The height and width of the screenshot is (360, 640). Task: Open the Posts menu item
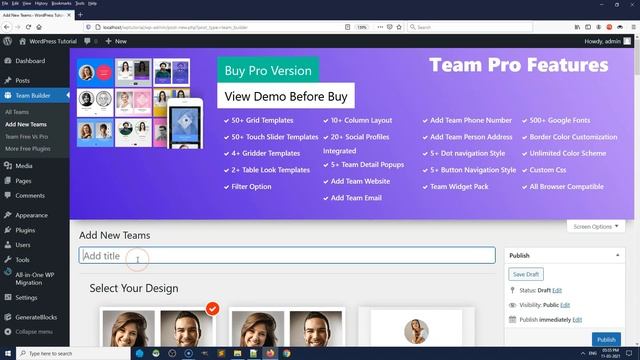pyautogui.click(x=22, y=80)
